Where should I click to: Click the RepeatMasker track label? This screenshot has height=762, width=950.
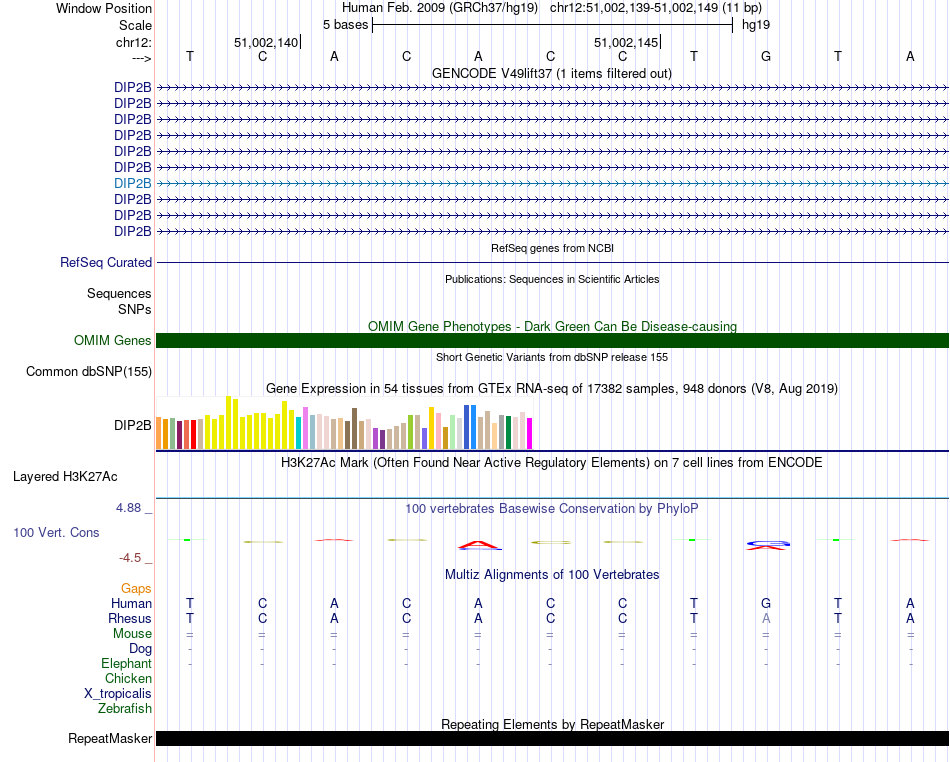point(110,738)
